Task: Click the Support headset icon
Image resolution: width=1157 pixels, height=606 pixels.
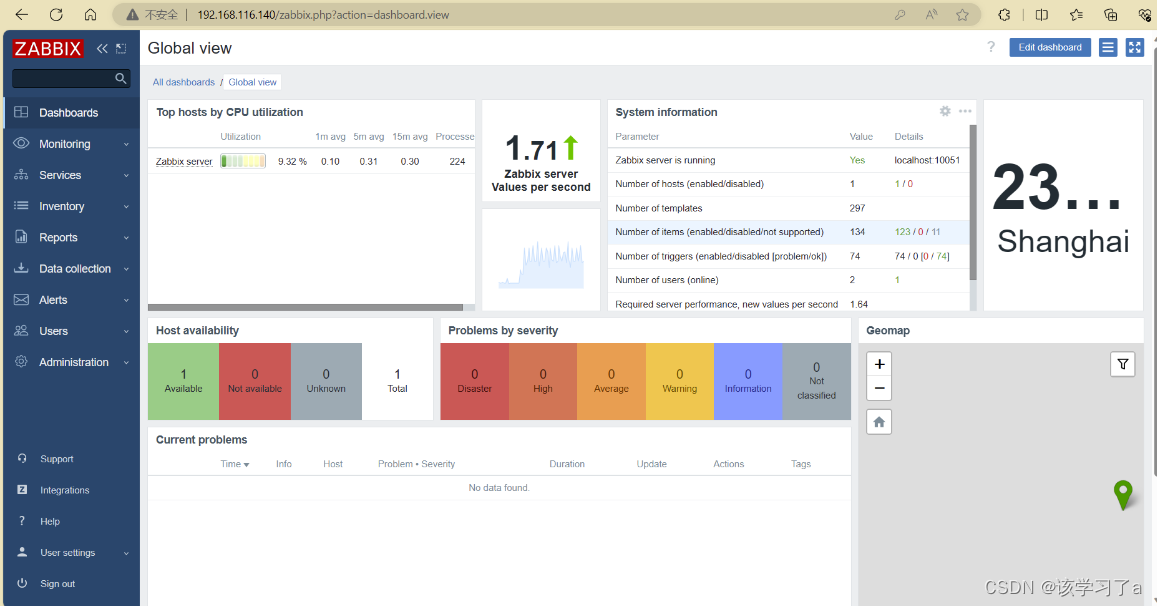Action: 22,458
